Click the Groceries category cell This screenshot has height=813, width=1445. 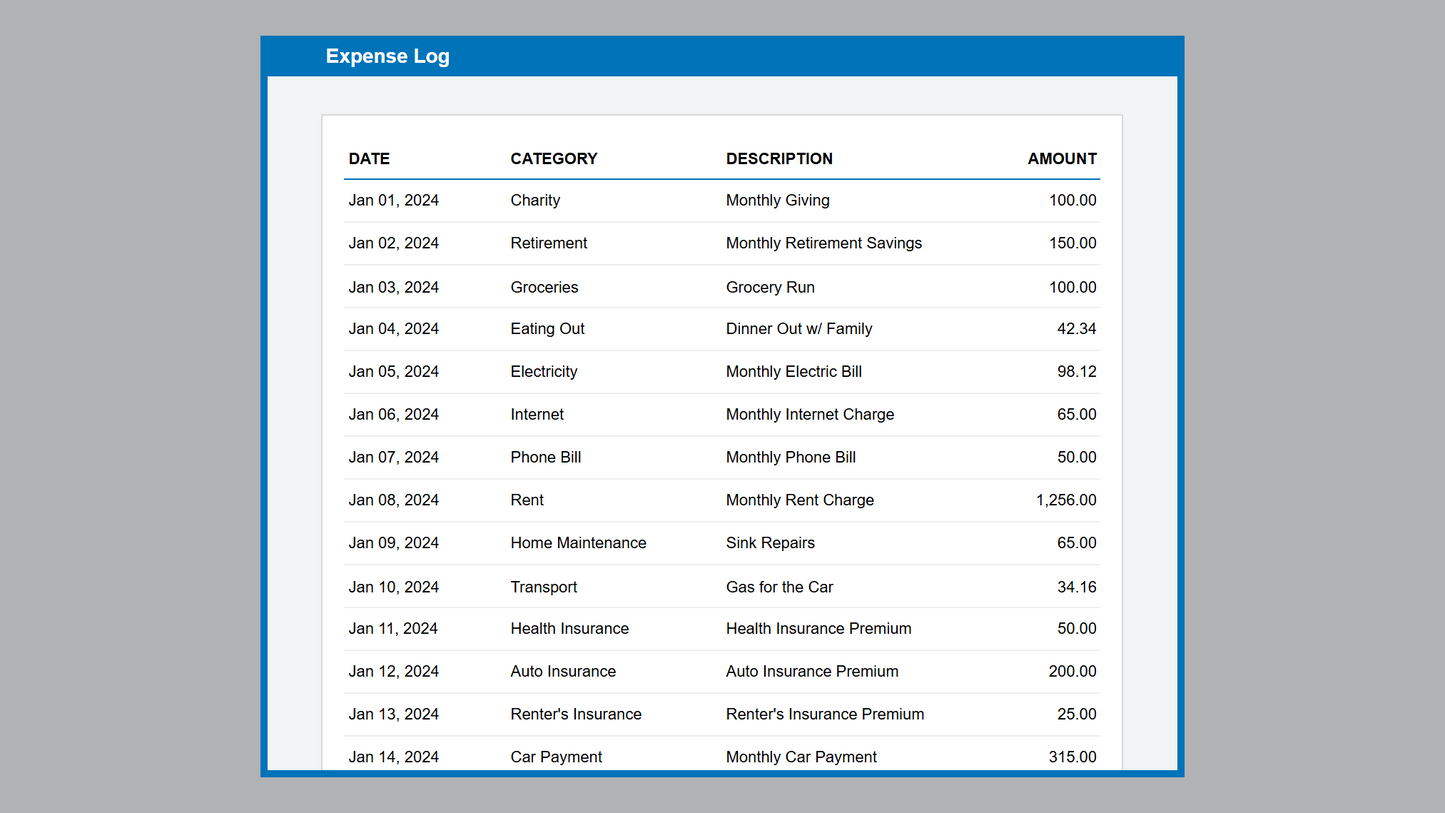coord(544,287)
